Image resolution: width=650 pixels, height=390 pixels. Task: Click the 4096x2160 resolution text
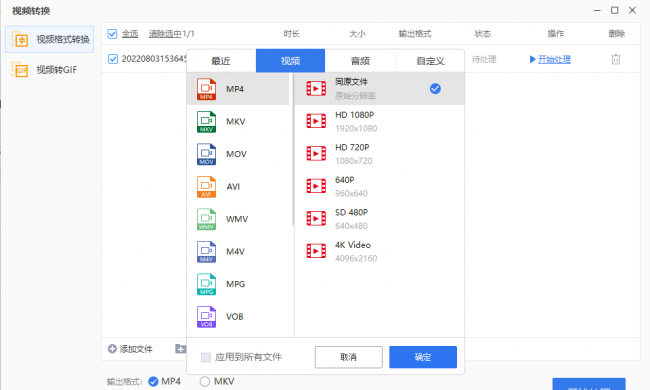pos(356,258)
